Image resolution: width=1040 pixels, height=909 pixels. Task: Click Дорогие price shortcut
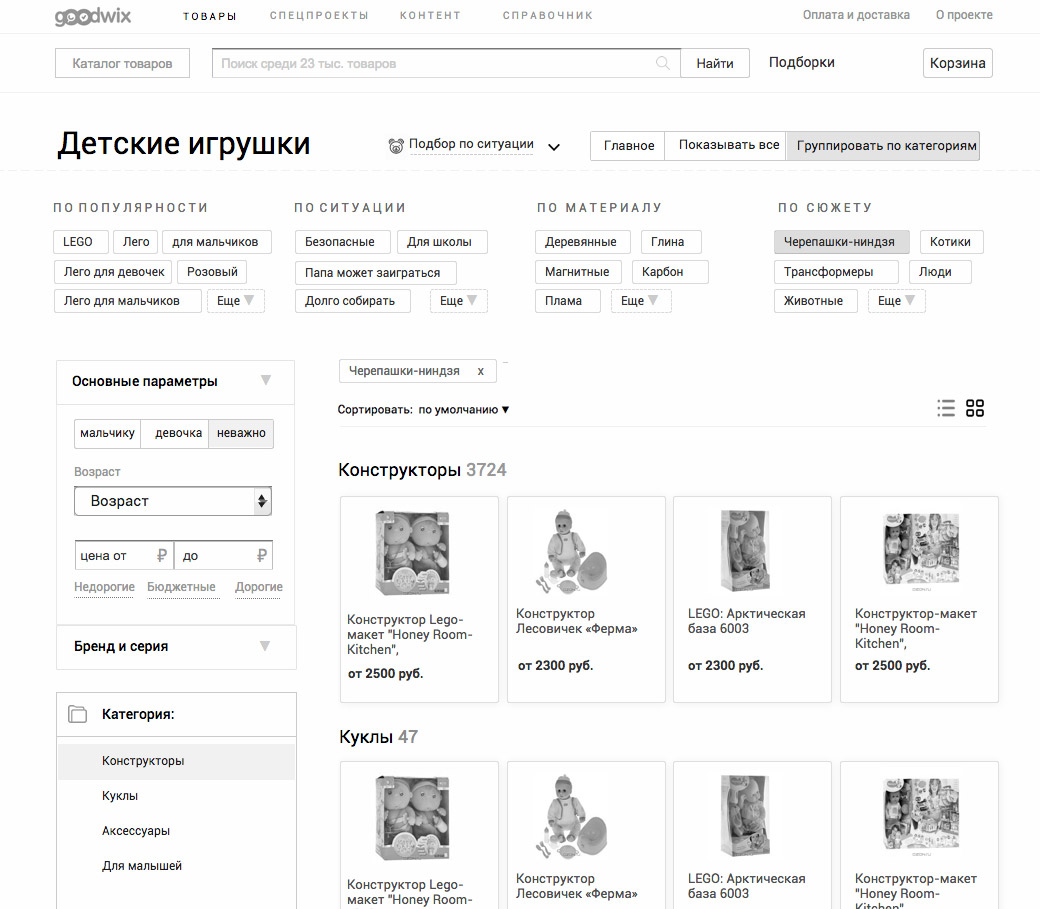click(259, 587)
